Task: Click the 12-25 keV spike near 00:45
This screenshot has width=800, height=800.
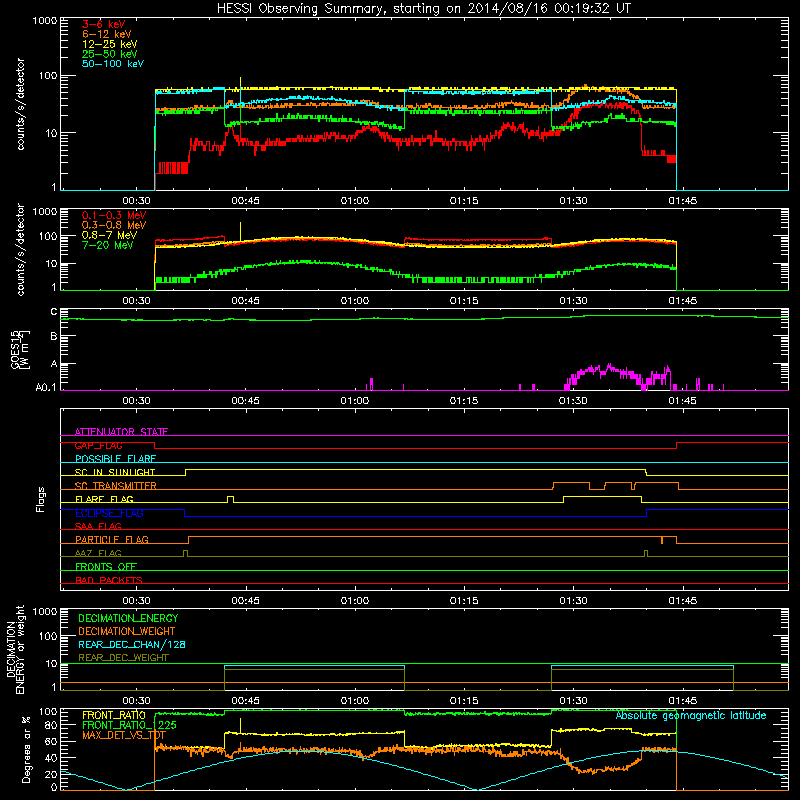Action: tap(240, 83)
